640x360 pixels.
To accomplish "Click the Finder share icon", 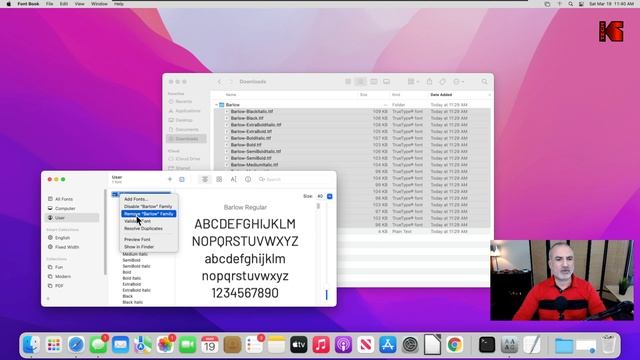I will pos(429,82).
